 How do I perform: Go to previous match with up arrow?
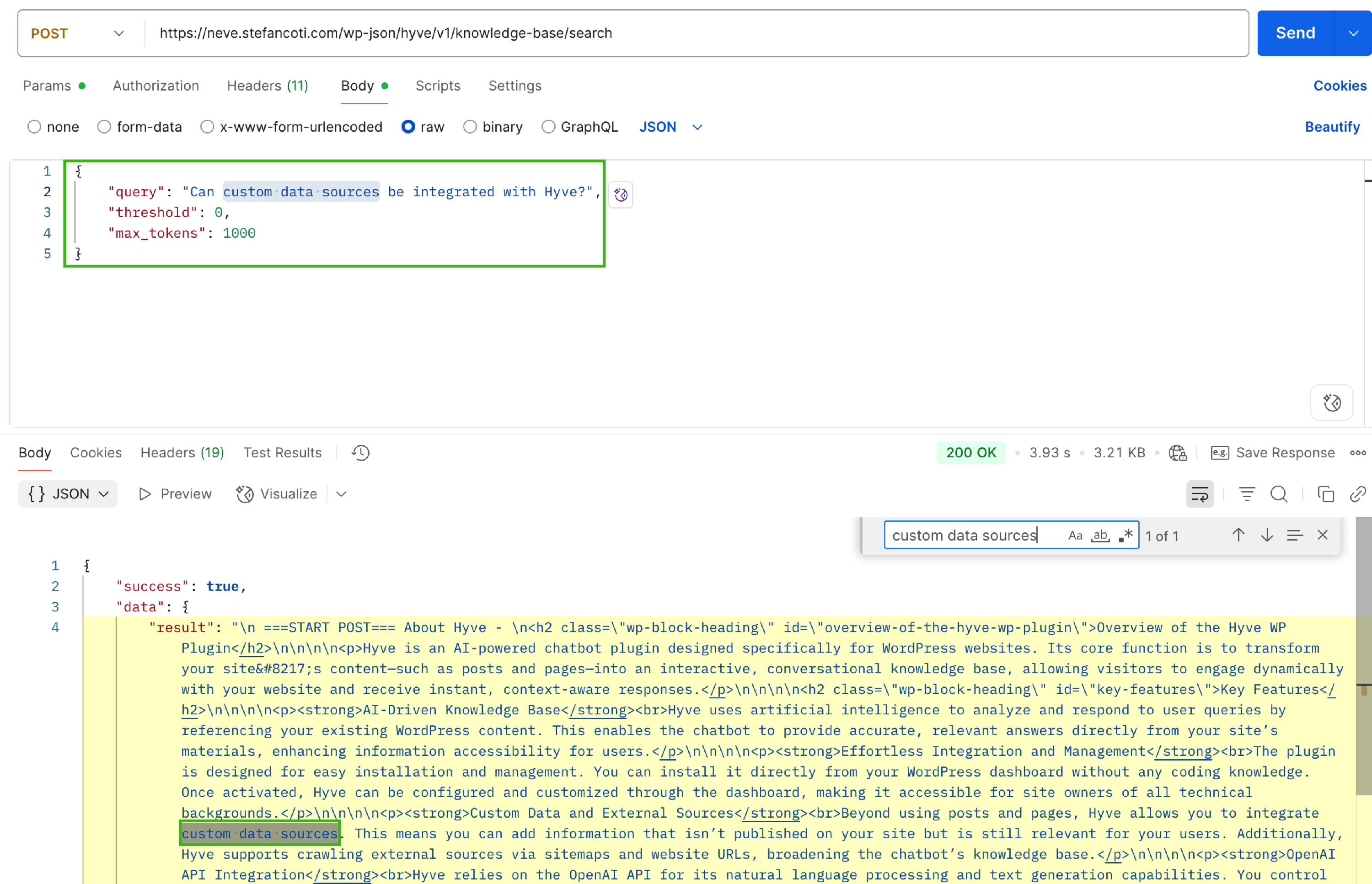click(x=1238, y=536)
